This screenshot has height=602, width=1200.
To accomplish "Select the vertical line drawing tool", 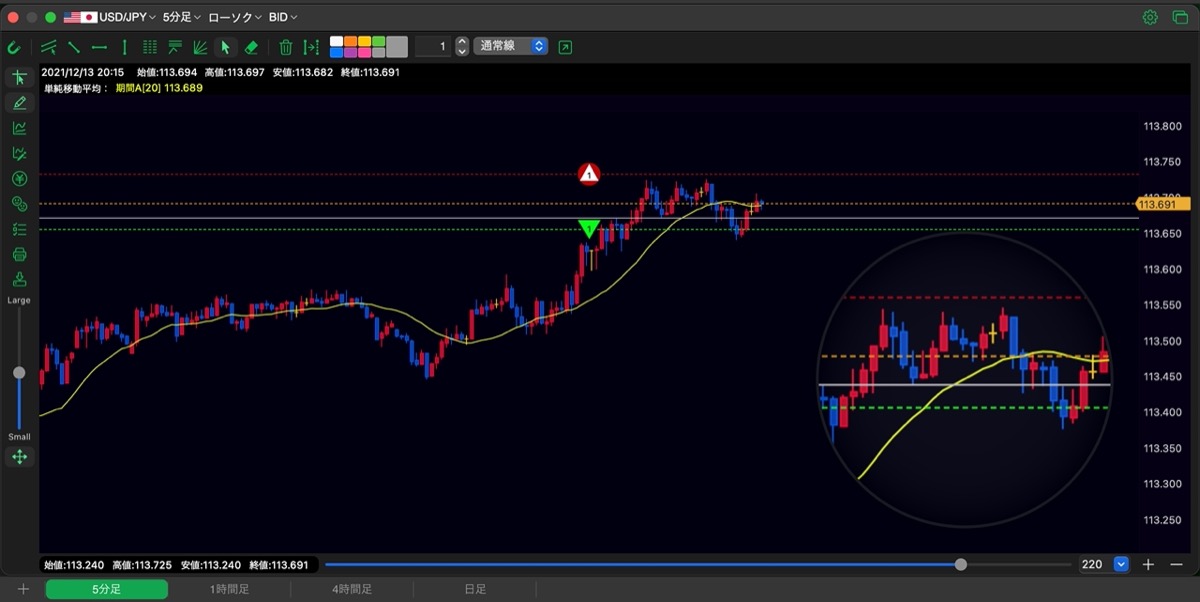I will click(124, 46).
